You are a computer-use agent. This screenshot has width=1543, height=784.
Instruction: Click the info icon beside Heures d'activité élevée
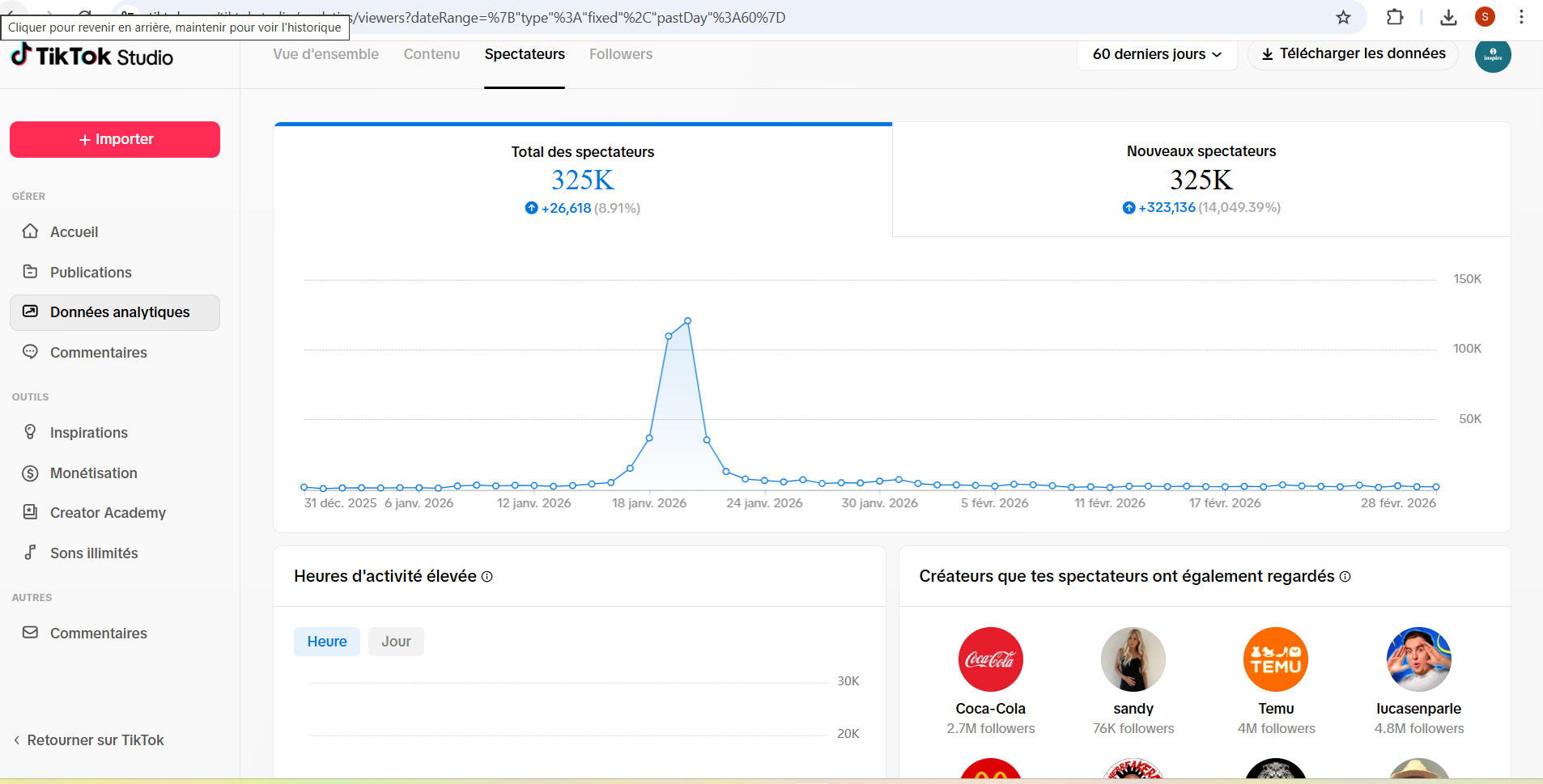click(x=487, y=577)
